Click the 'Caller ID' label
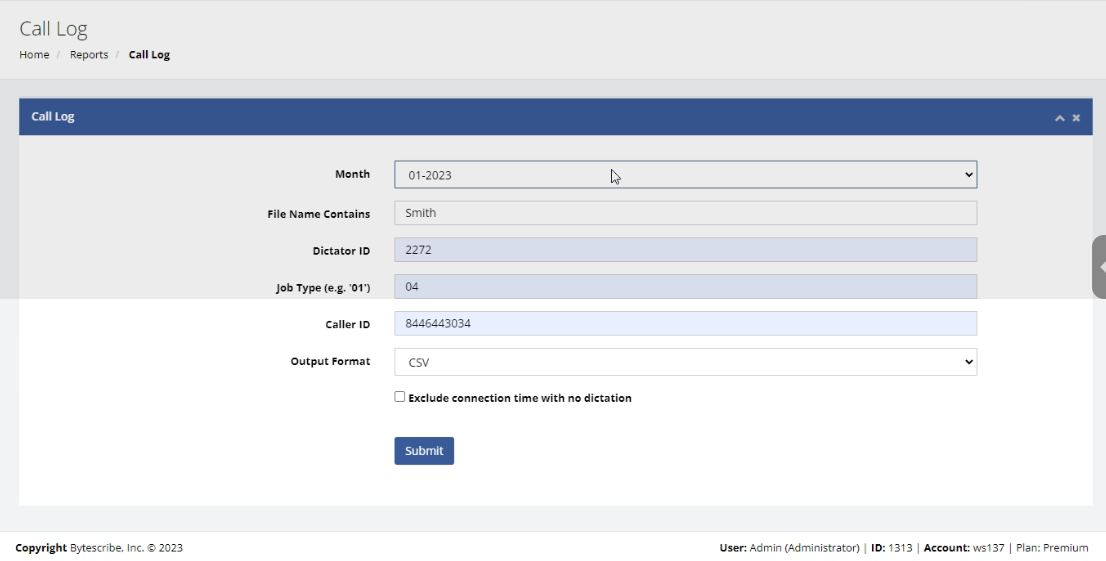The image size is (1106, 561). 347,325
